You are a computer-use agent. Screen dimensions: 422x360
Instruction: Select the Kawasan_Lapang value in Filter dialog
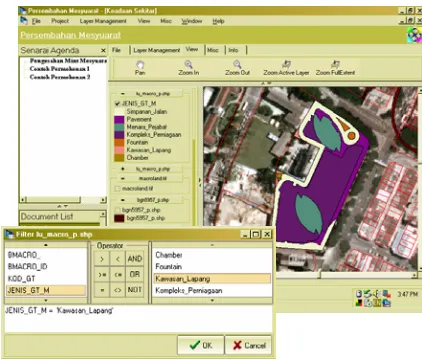[x=212, y=279]
